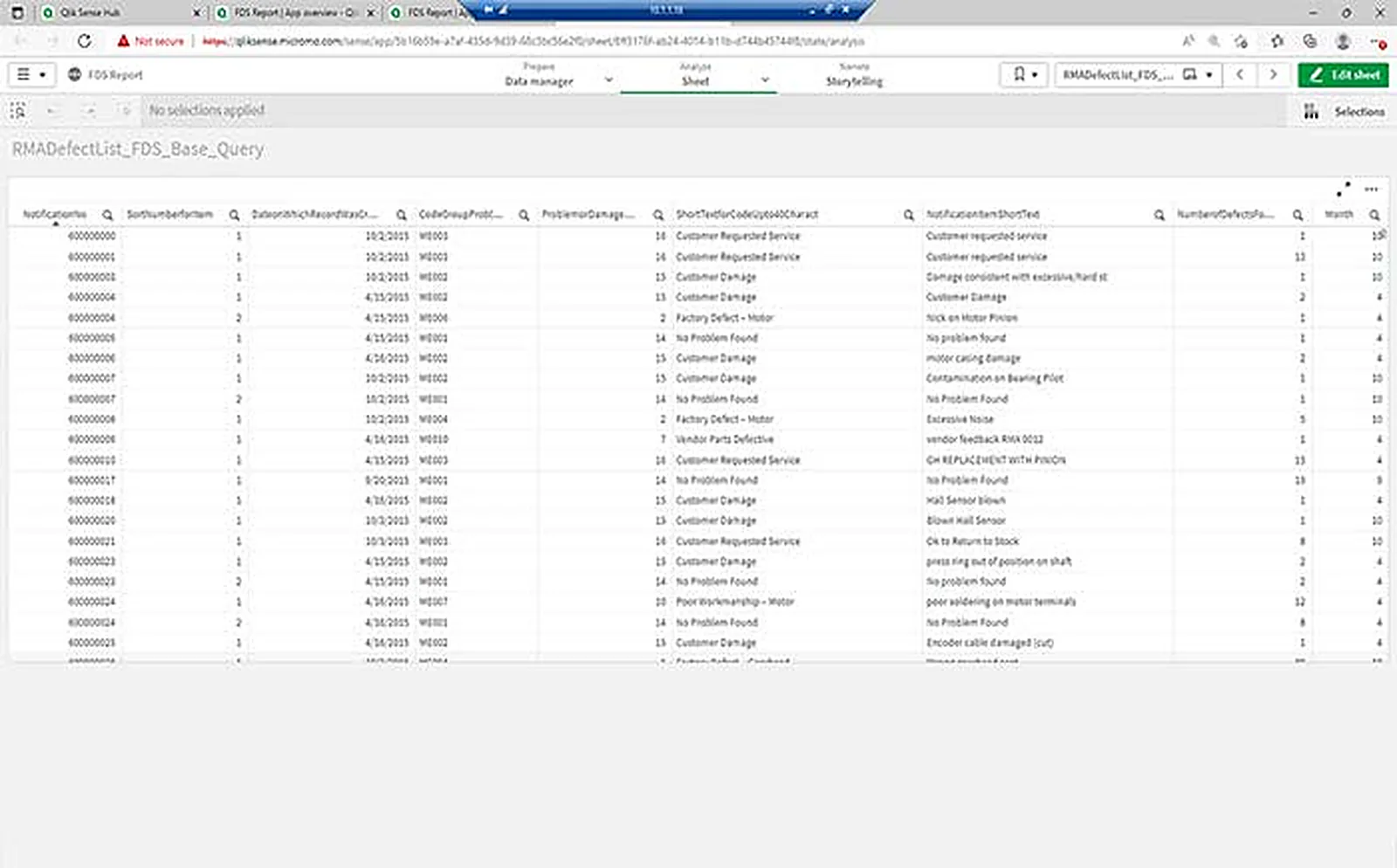The height and width of the screenshot is (868, 1397).
Task: Search the Month column
Action: pos(1374,215)
